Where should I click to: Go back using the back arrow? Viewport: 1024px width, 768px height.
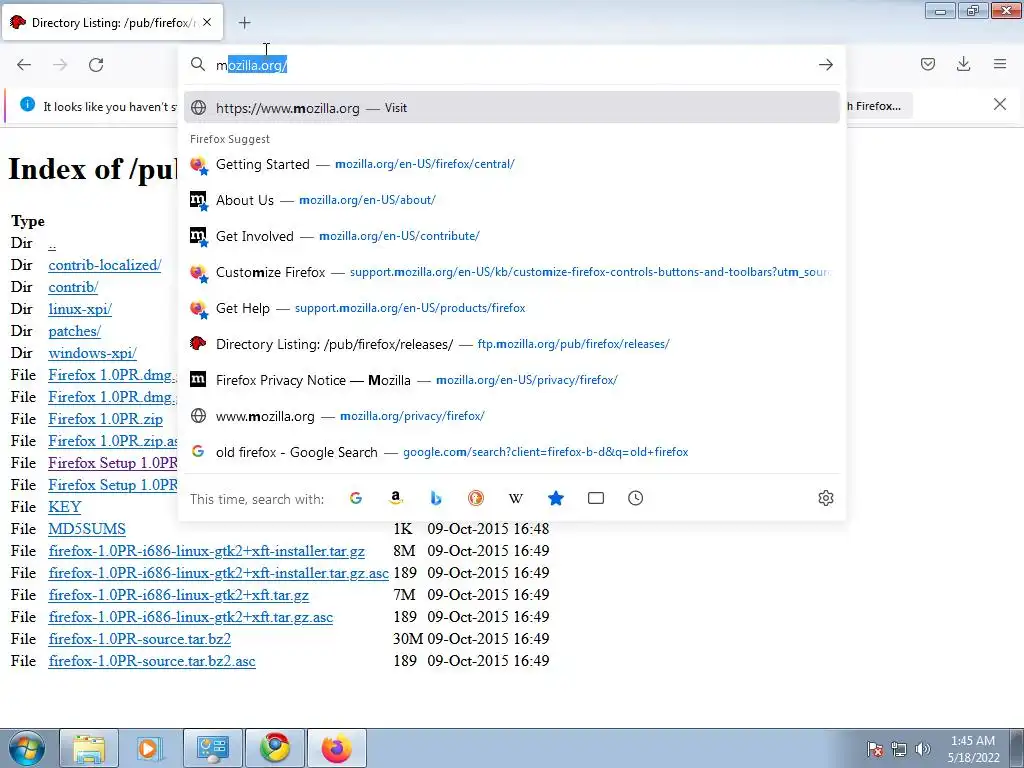point(24,65)
